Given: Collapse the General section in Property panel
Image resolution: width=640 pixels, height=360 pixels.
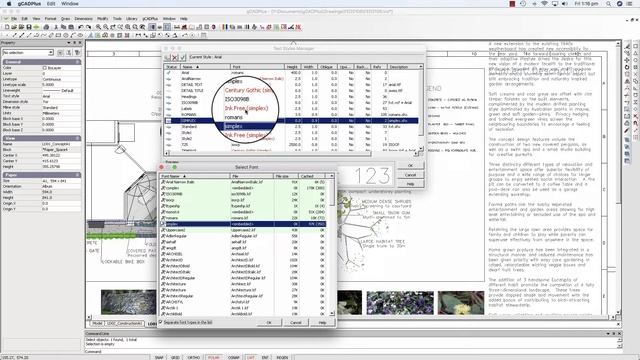Looking at the screenshot, I should [78, 62].
